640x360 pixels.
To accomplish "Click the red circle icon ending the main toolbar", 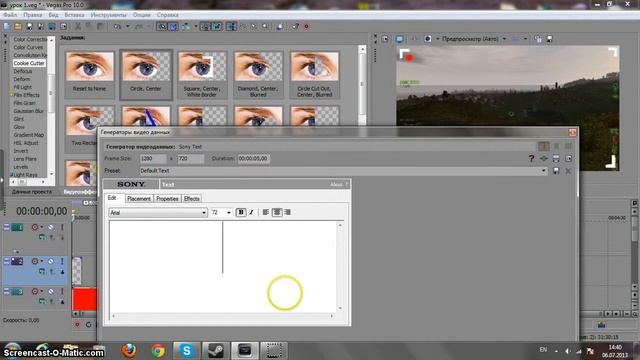I will click(307, 27).
